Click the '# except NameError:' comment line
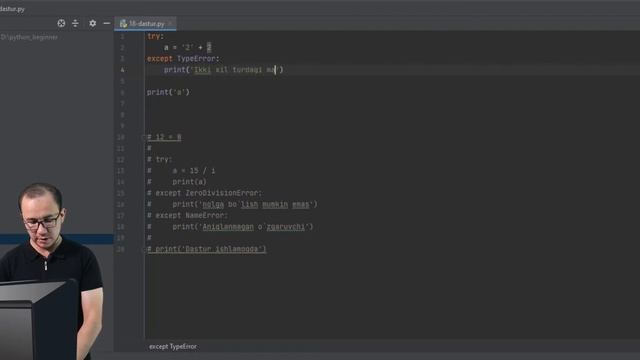 [x=187, y=216]
